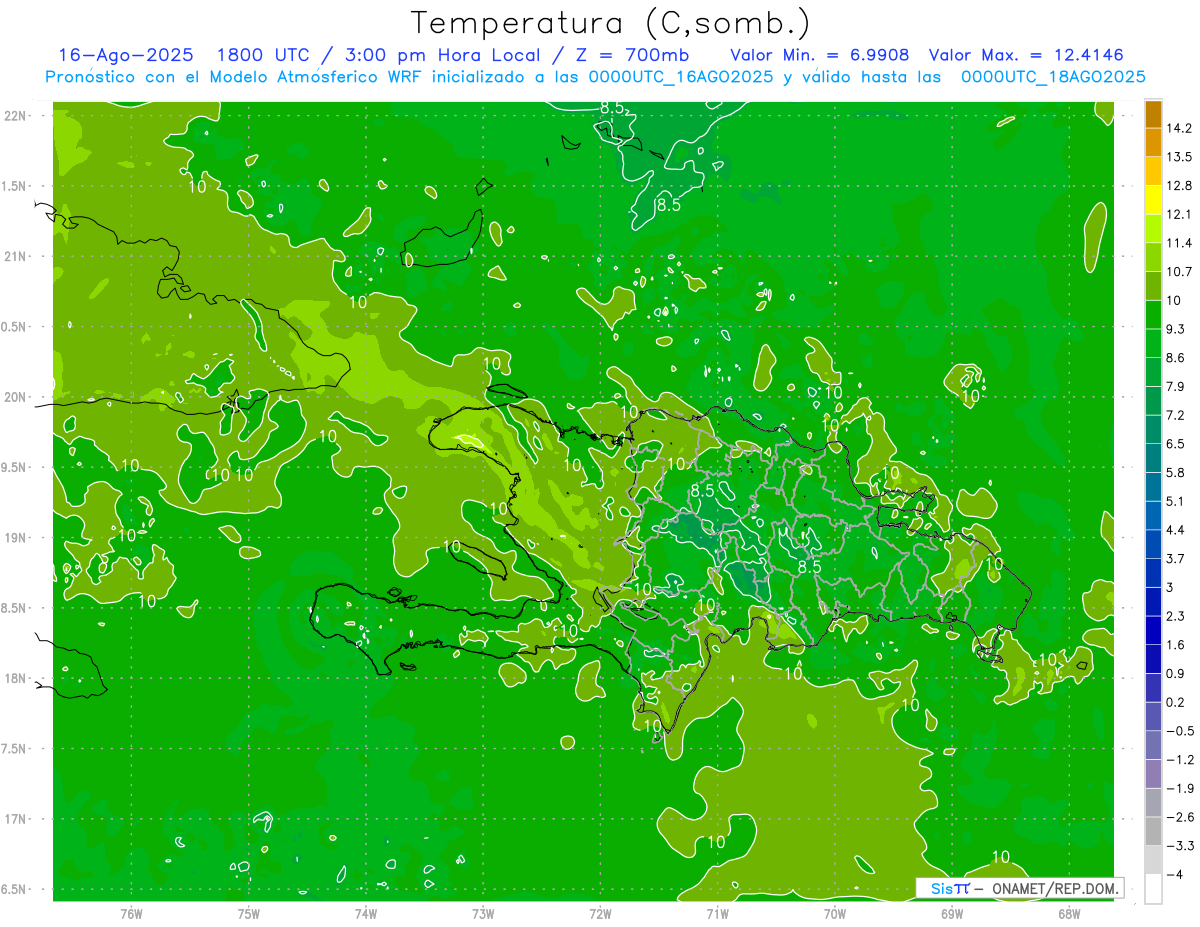Click the "68W" longitude axis label
This screenshot has width=1200, height=927.
coord(1069,914)
